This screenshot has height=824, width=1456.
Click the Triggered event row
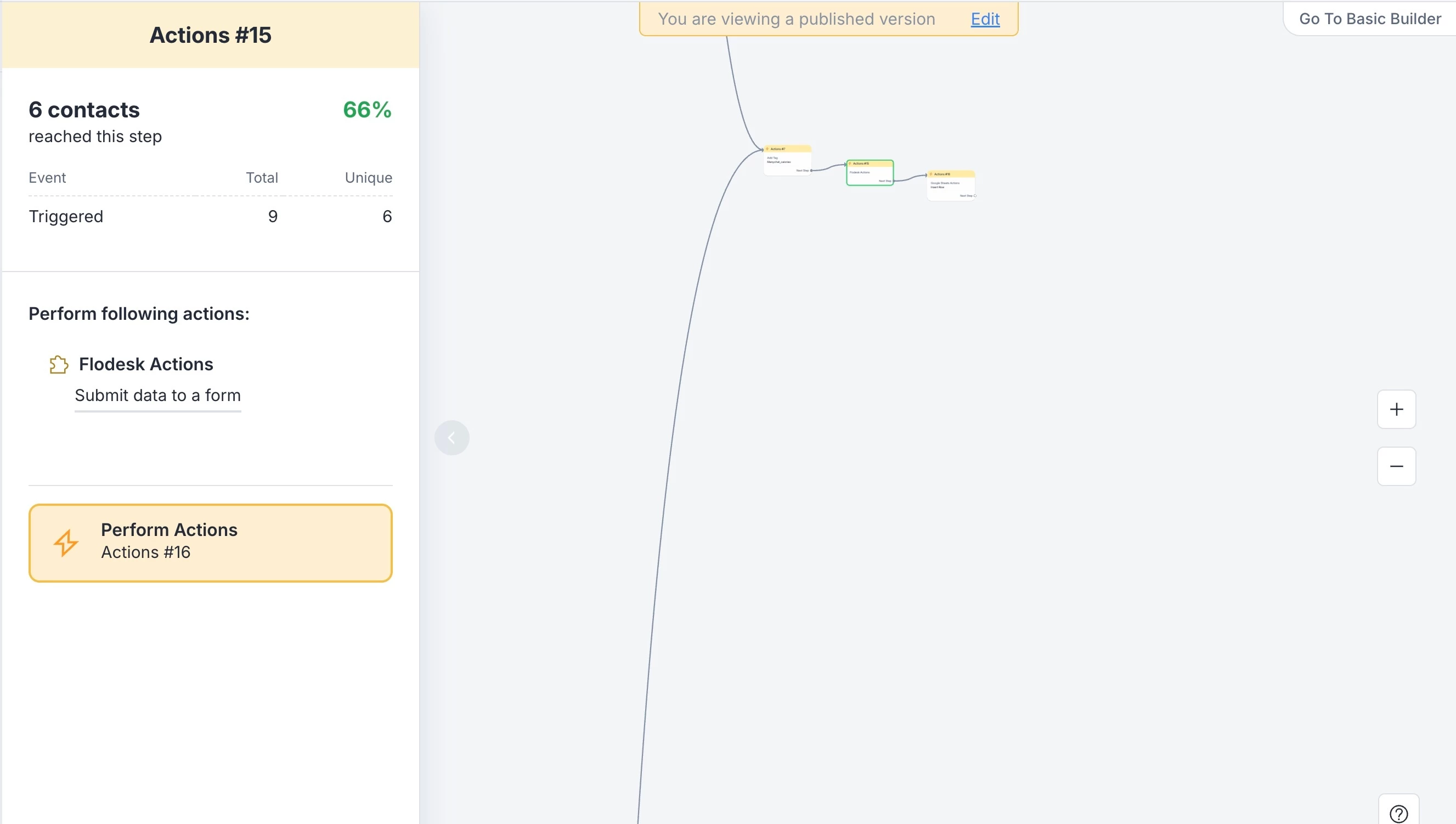point(66,216)
